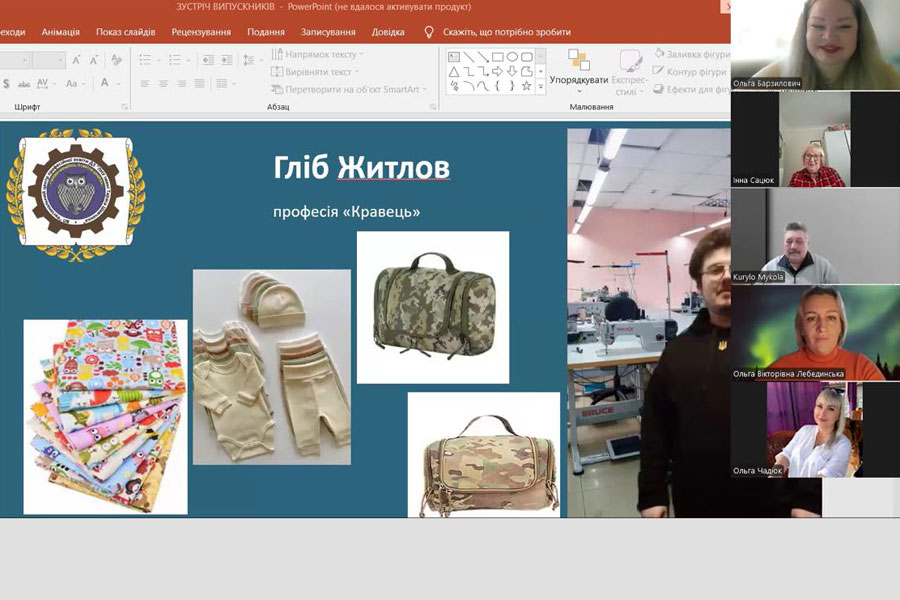Open the Анімація ribbon tab

[60, 32]
